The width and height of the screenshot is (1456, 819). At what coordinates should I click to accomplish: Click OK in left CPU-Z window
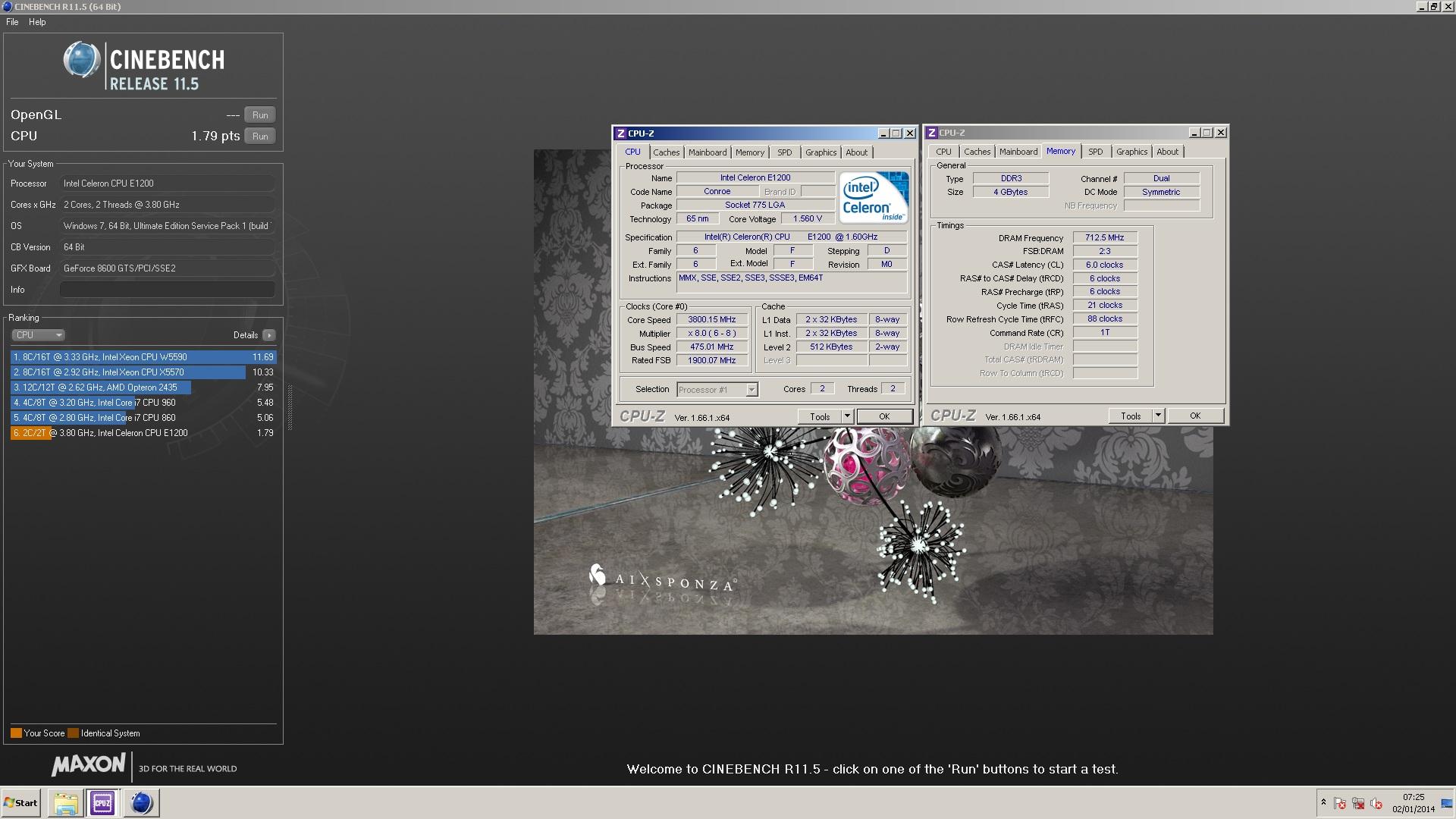tap(884, 416)
